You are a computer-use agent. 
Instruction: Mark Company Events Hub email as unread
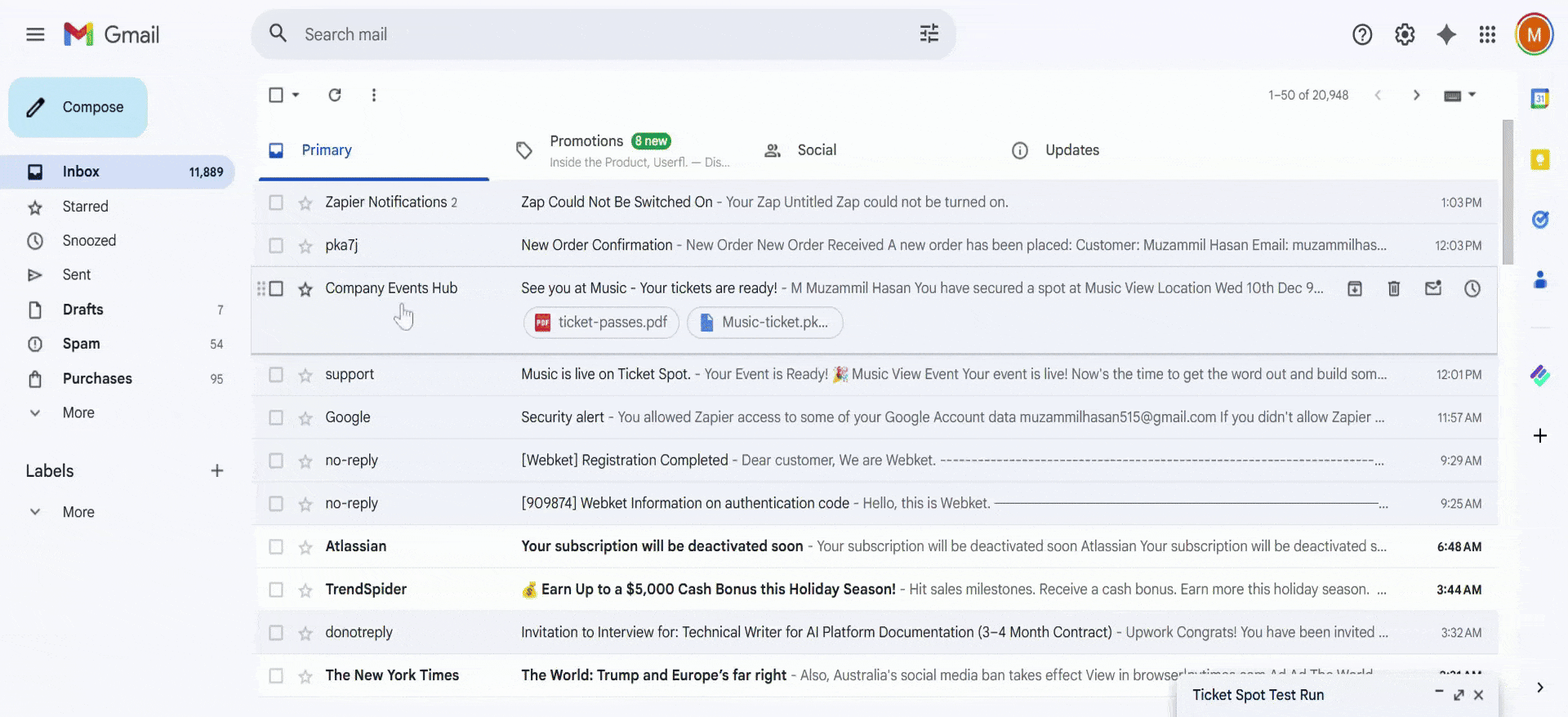(1433, 288)
